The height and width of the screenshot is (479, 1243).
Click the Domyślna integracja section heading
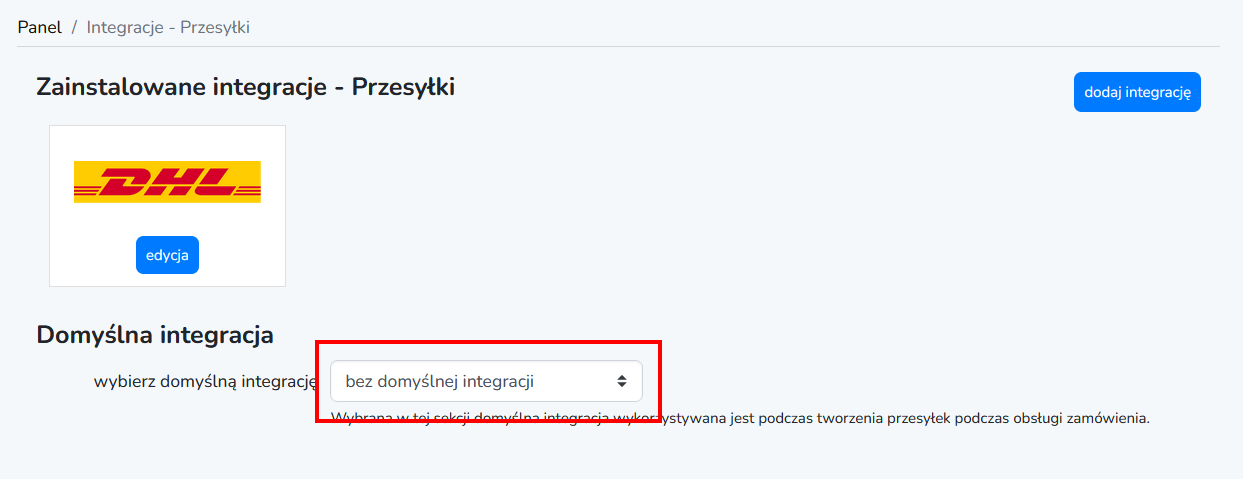[x=155, y=334]
